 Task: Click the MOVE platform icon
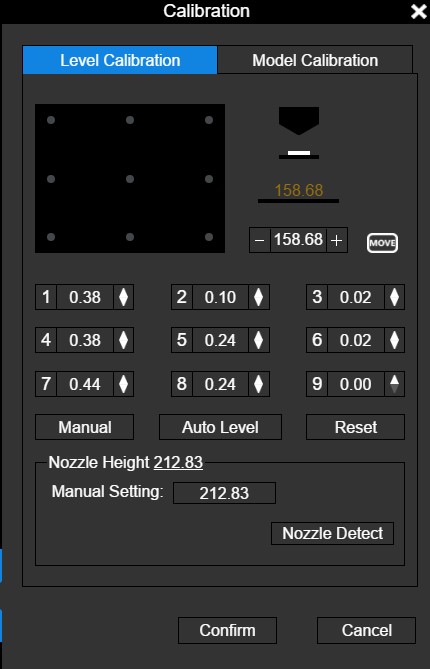click(382, 243)
